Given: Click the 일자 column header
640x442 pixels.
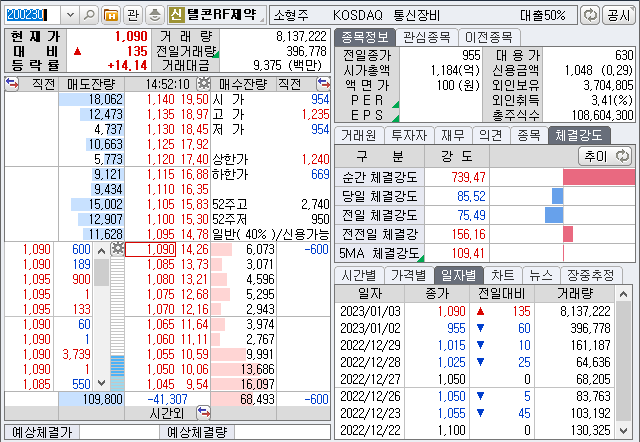Looking at the screenshot, I should pyautogui.click(x=370, y=293).
